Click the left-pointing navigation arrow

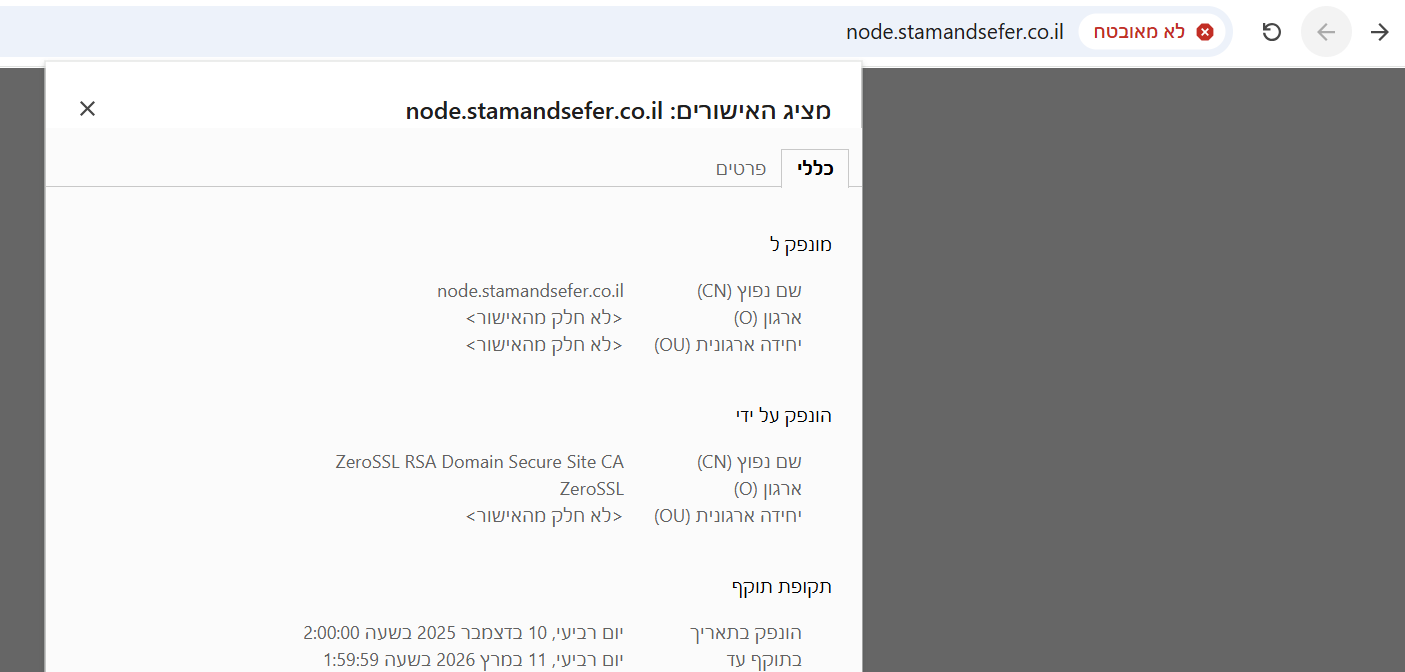click(x=1326, y=32)
